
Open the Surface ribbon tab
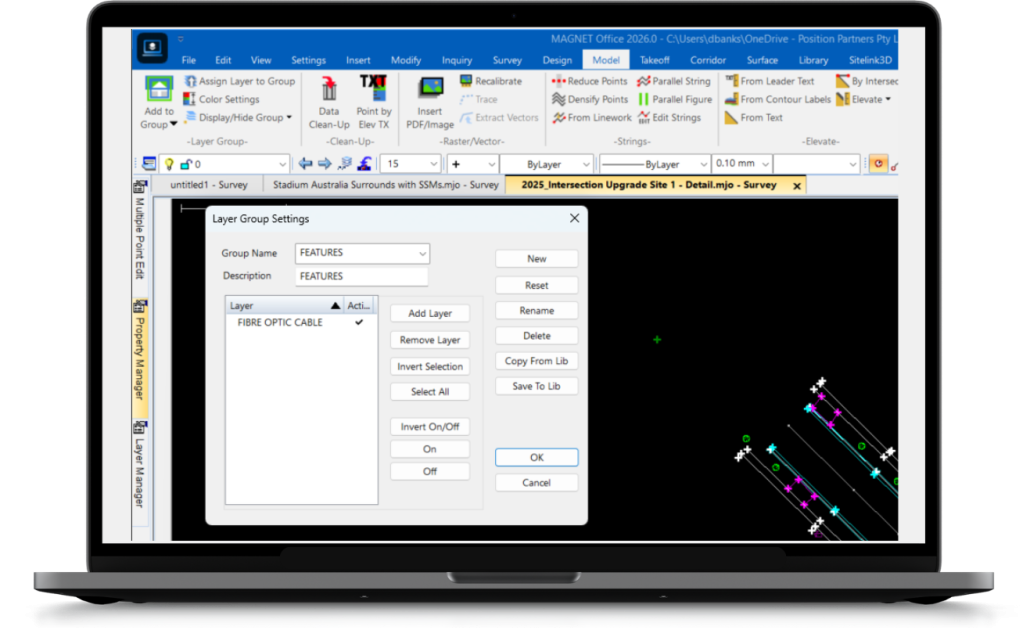coord(762,60)
